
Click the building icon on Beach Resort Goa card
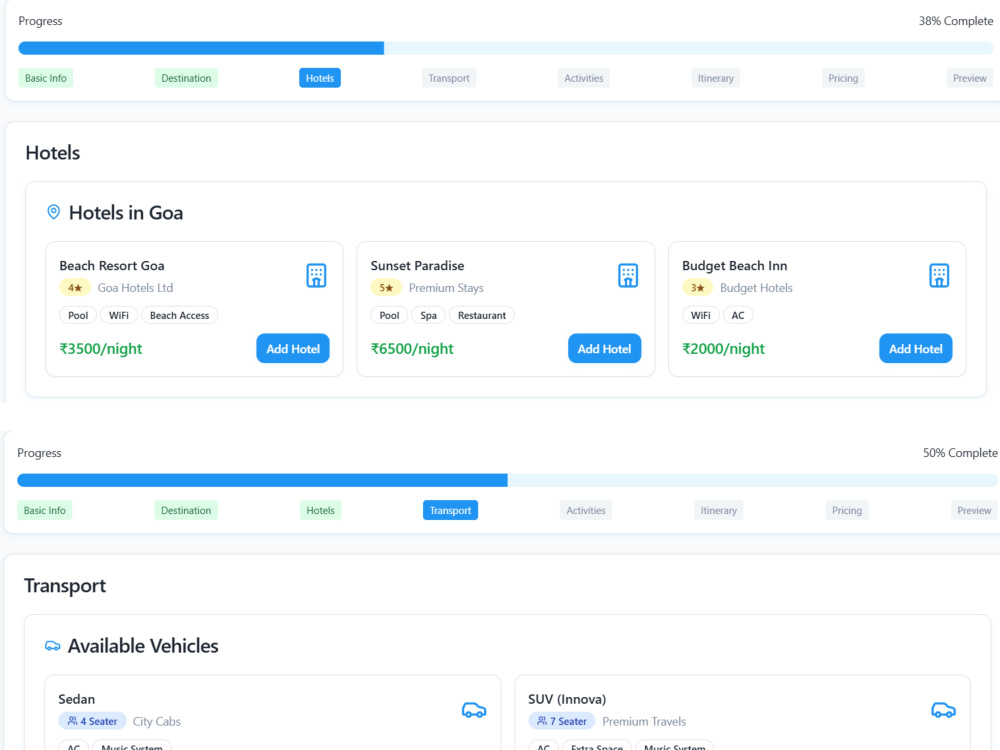click(x=316, y=276)
